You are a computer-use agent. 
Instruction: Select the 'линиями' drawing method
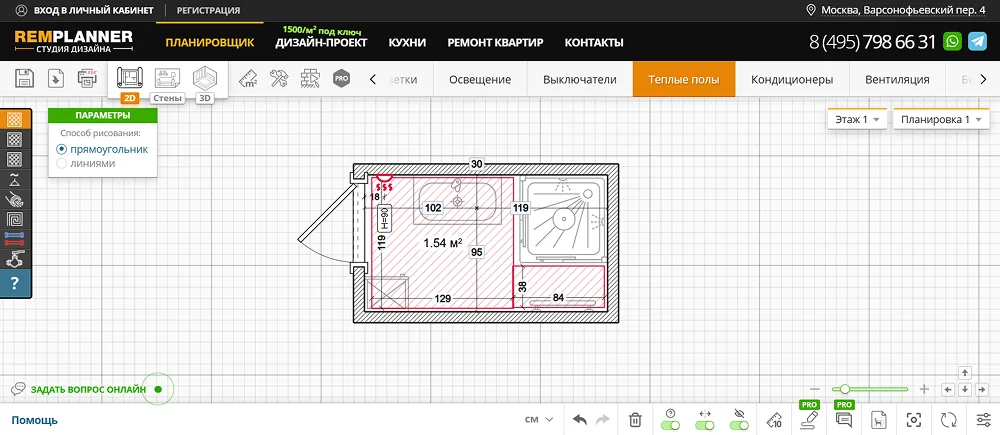(x=62, y=163)
